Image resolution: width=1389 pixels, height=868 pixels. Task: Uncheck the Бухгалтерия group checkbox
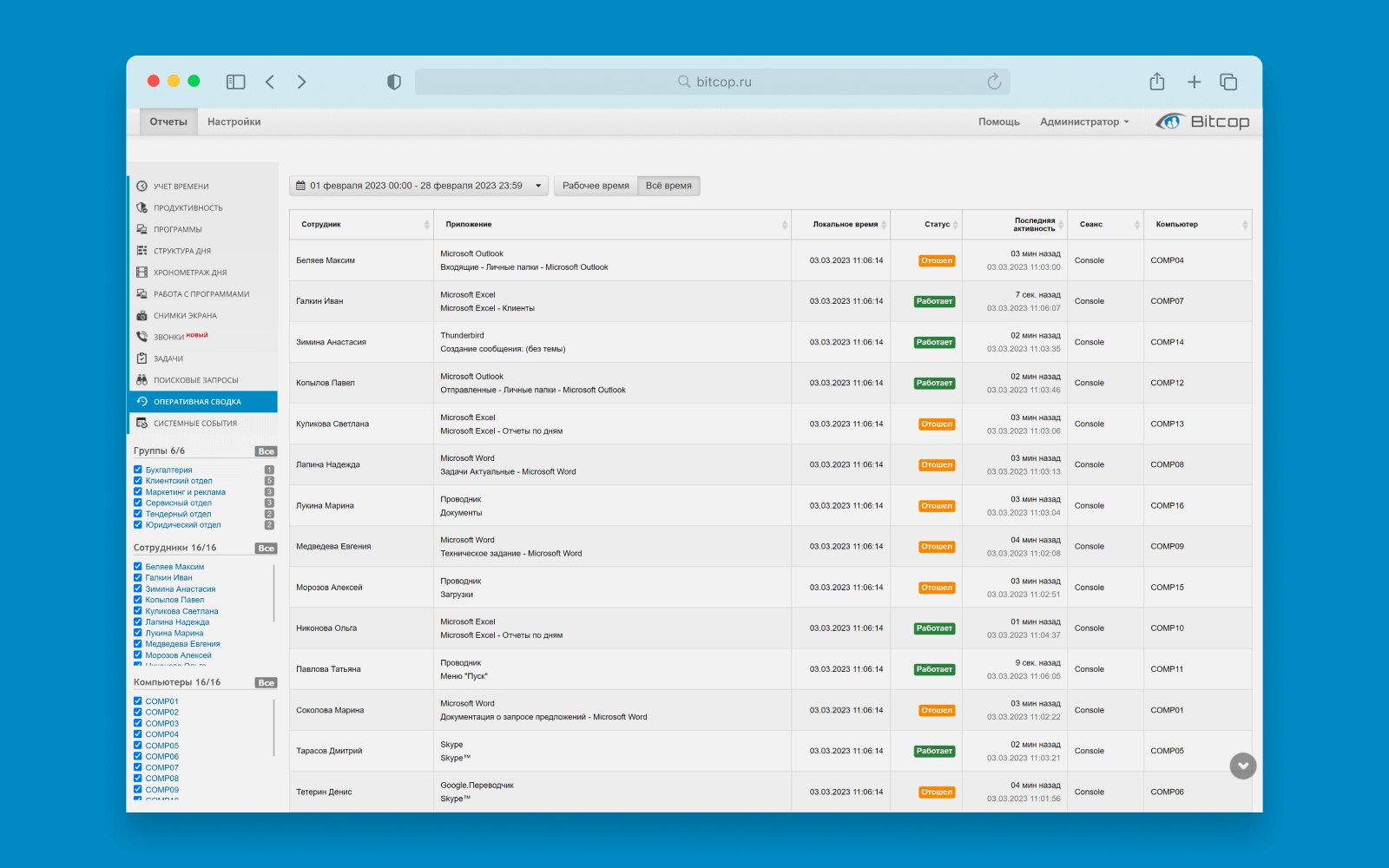(x=138, y=470)
